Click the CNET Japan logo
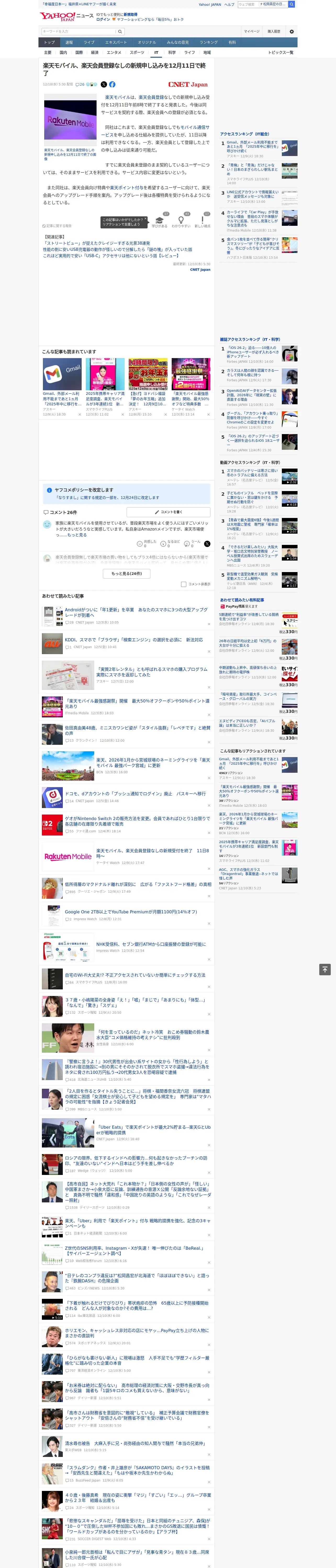Image resolution: width=336 pixels, height=1568 pixels. pos(188,85)
